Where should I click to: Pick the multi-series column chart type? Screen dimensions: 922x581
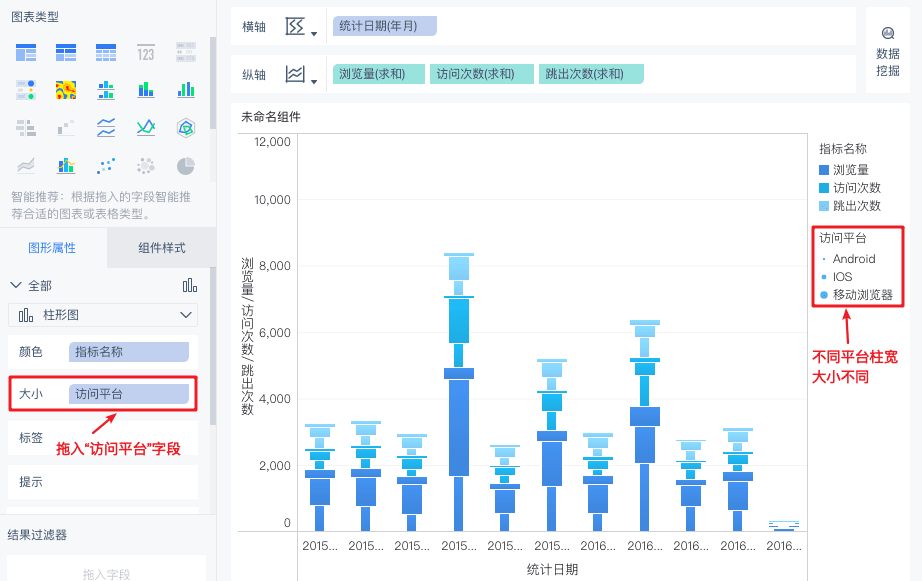(186, 90)
